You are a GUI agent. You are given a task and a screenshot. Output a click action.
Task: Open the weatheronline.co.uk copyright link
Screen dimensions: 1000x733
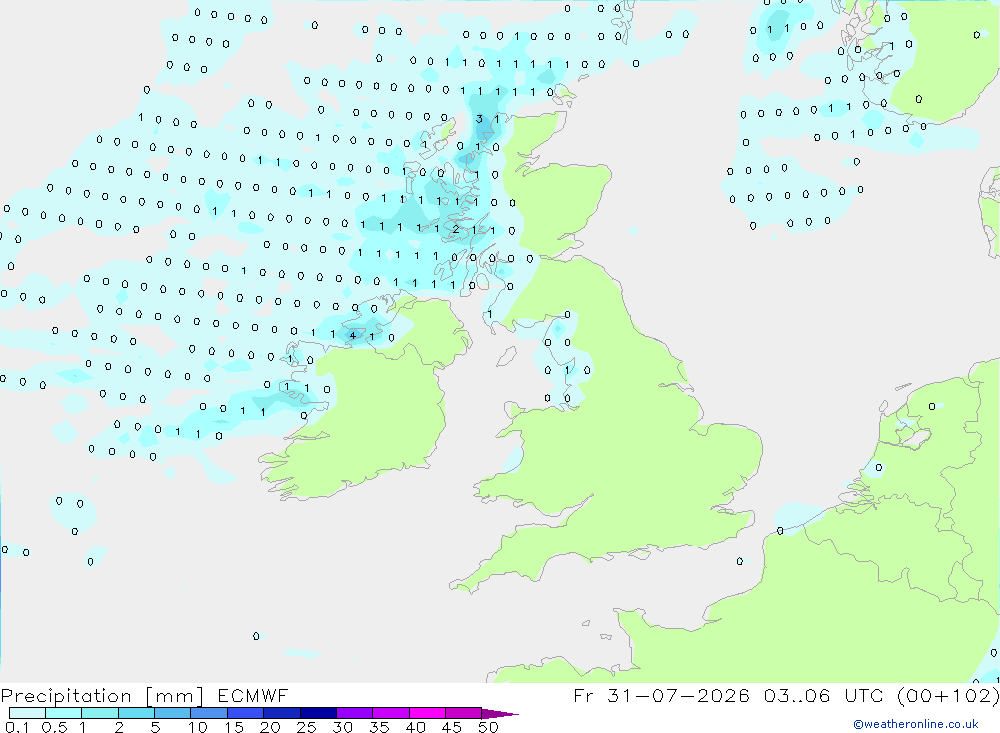coord(916,724)
